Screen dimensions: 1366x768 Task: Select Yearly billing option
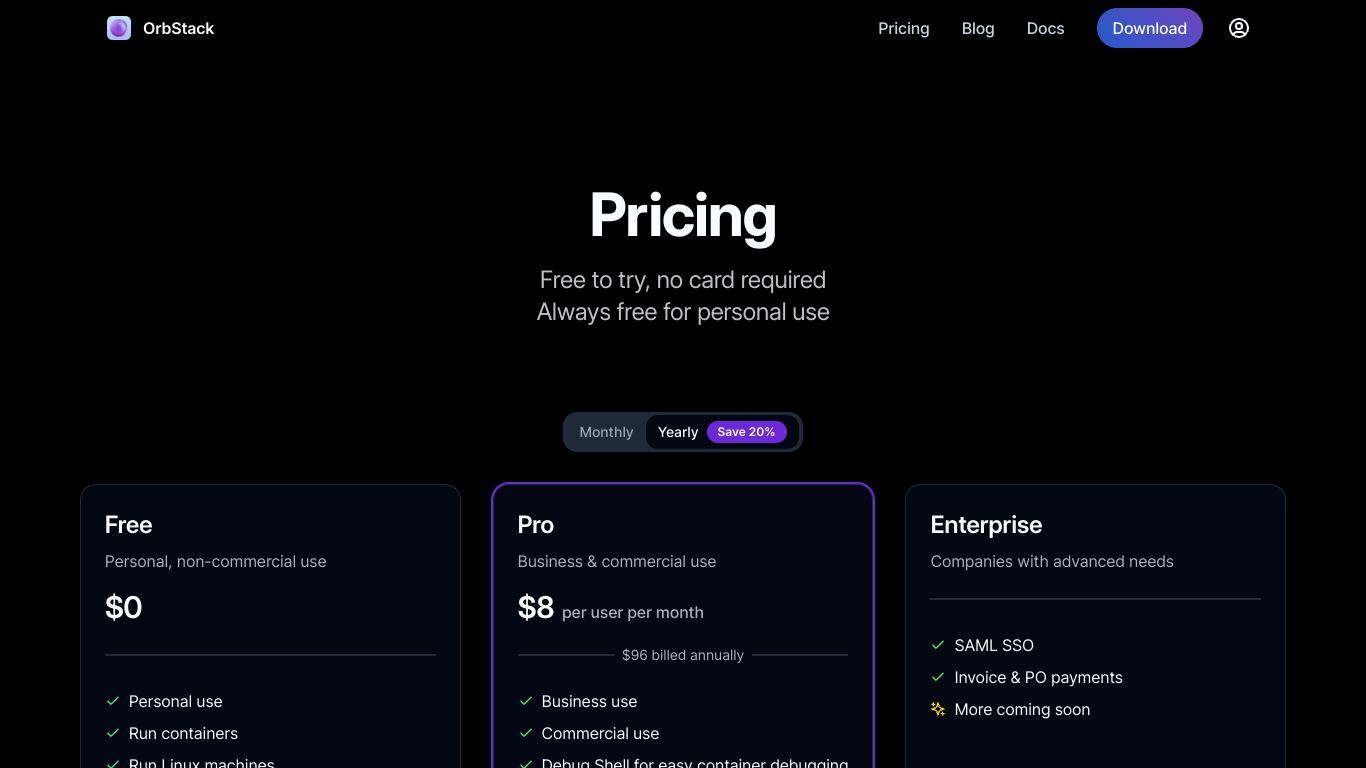click(678, 432)
